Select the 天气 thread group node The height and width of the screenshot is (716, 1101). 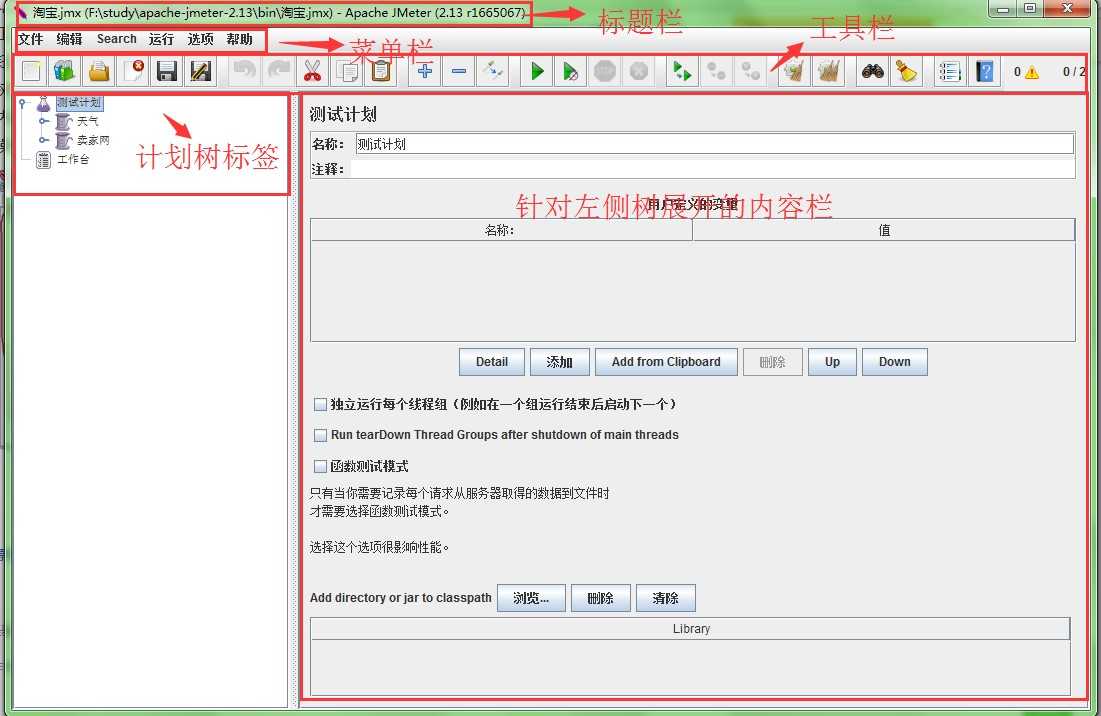[88, 121]
